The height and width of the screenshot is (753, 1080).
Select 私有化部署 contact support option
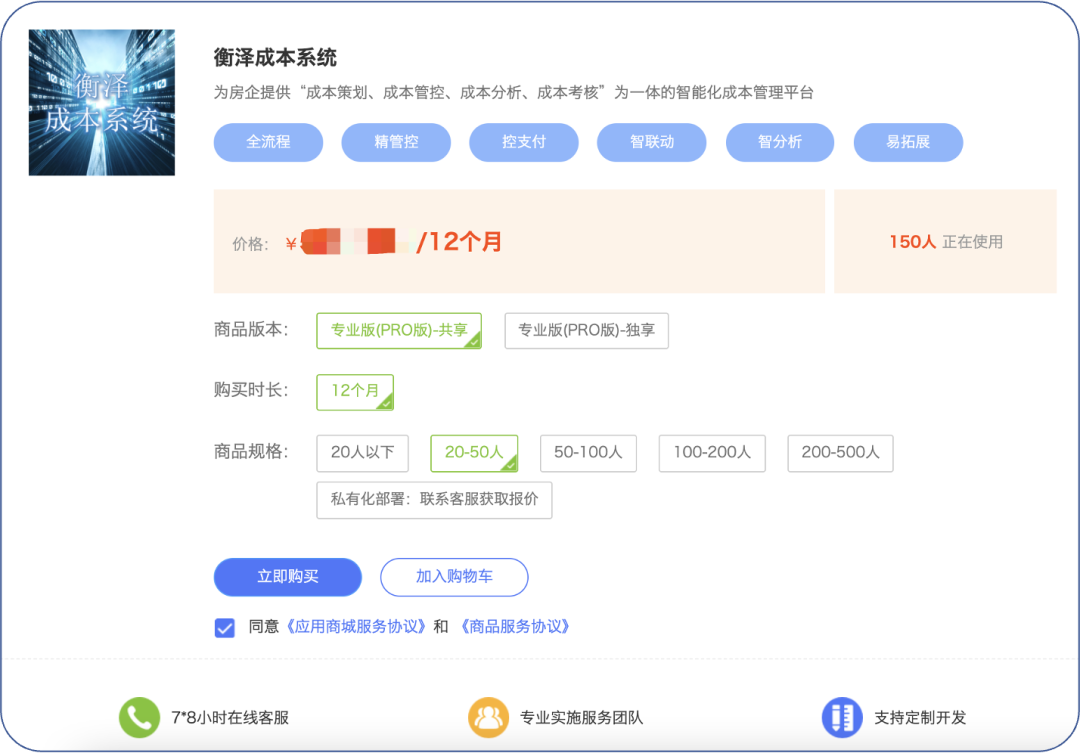click(434, 500)
